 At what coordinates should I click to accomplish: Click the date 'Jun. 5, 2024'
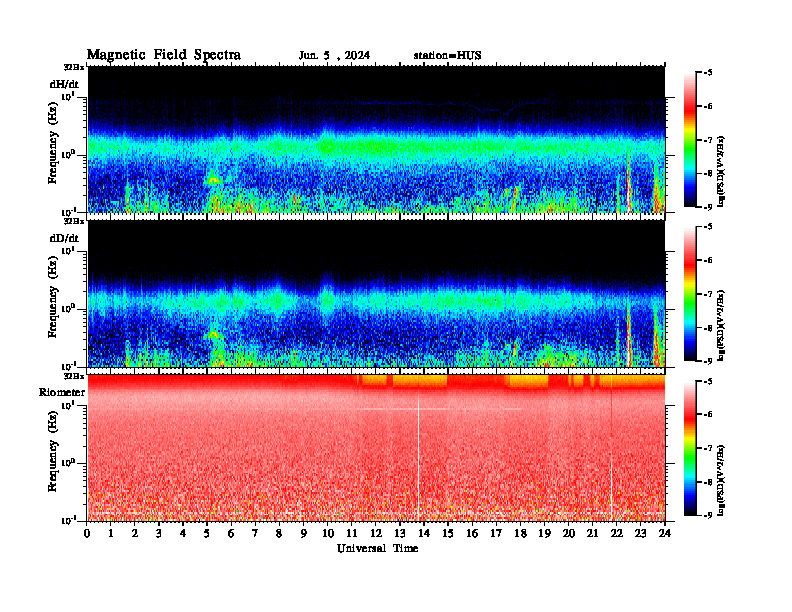(334, 56)
